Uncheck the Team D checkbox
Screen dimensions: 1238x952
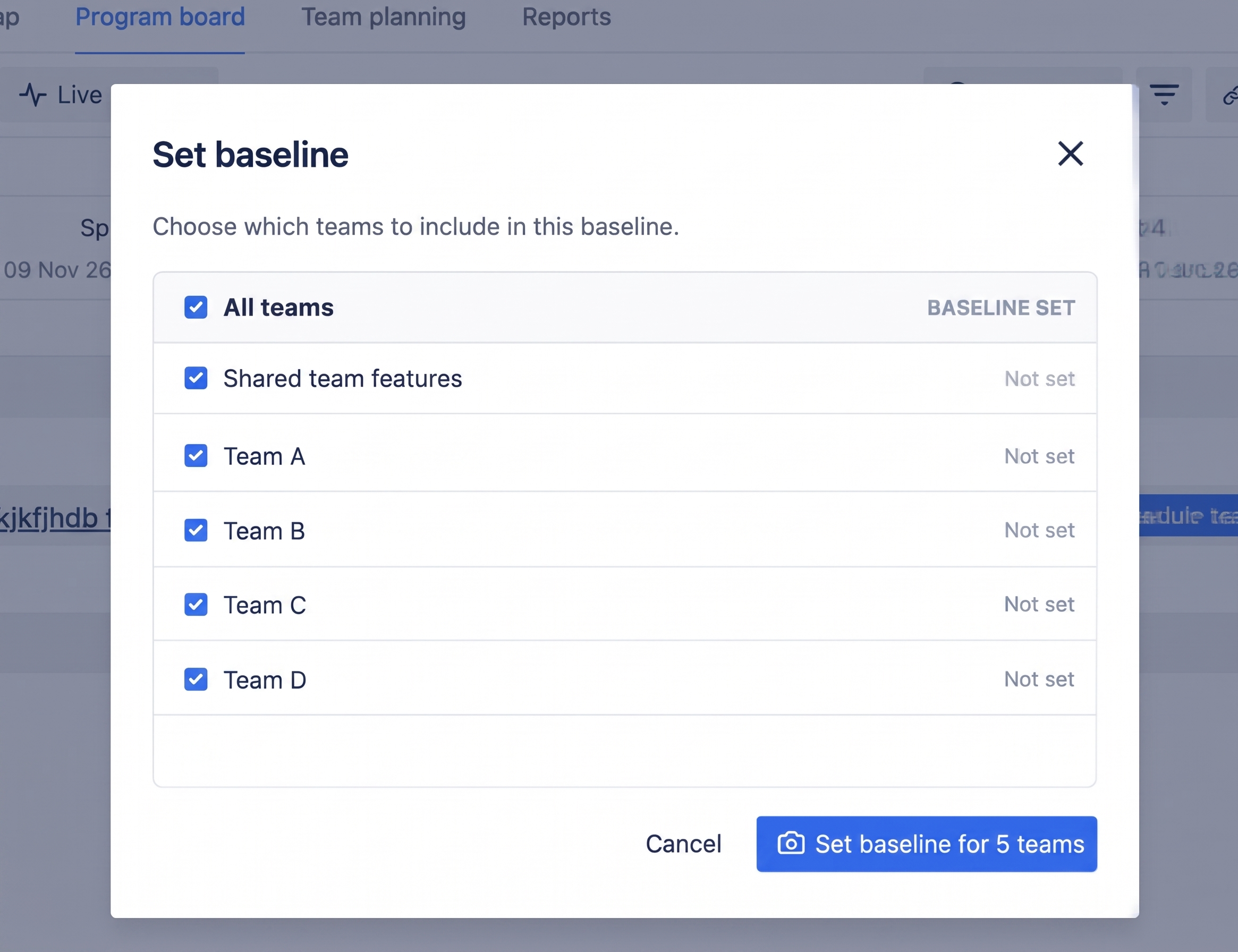point(196,679)
